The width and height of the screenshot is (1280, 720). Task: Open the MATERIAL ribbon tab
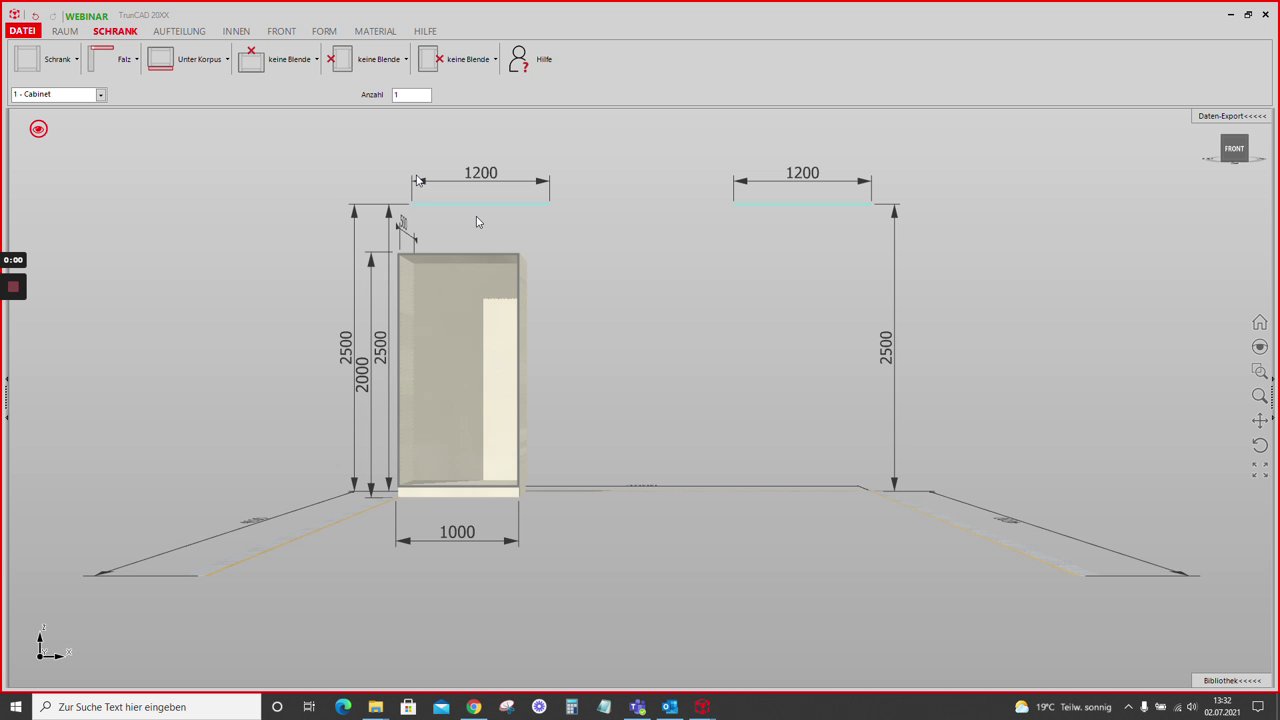tap(375, 31)
